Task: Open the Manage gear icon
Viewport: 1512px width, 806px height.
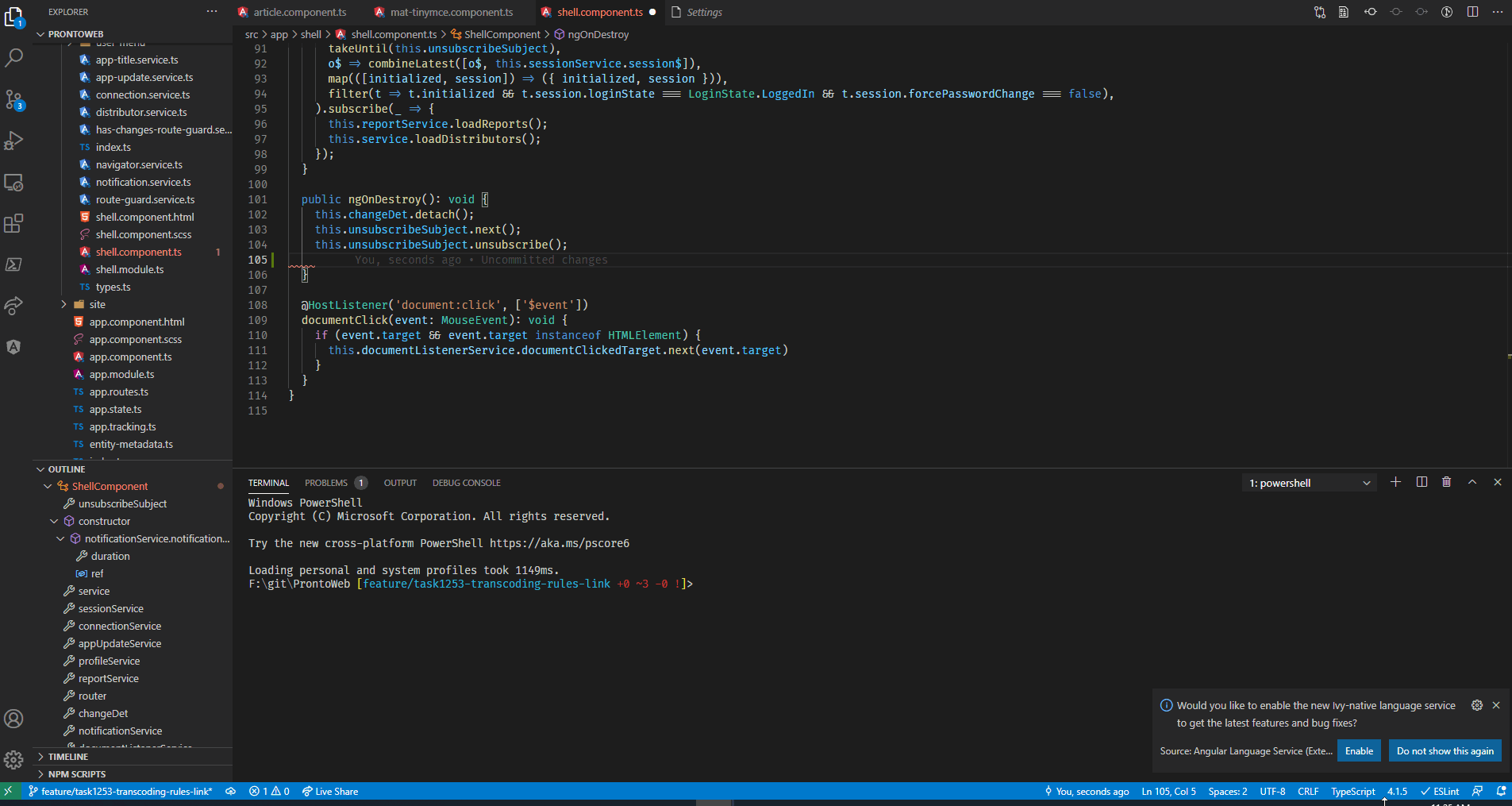Action: coord(13,760)
